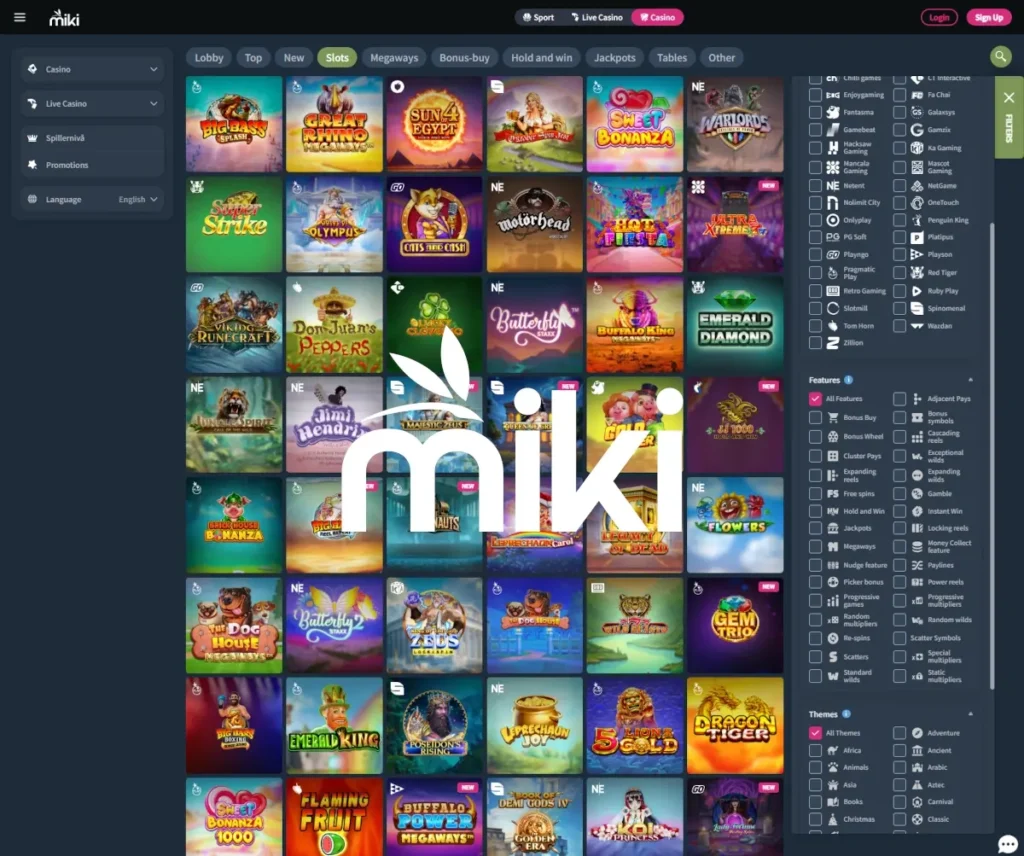Open the Flaming Fruit game thumbnail
1024x856 pixels.
[334, 817]
